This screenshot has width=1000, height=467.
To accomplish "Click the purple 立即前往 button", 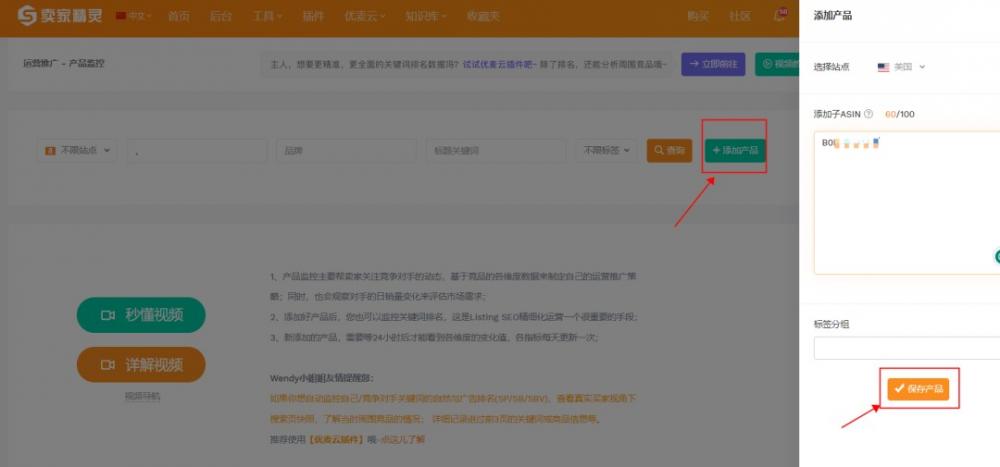I will tap(713, 64).
